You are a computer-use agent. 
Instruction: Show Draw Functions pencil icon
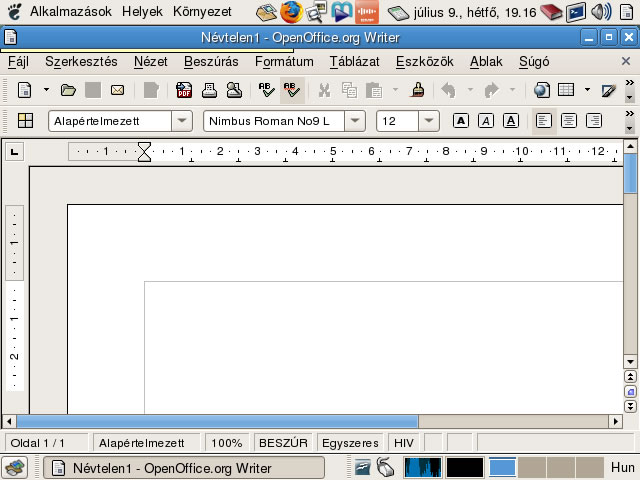point(609,90)
